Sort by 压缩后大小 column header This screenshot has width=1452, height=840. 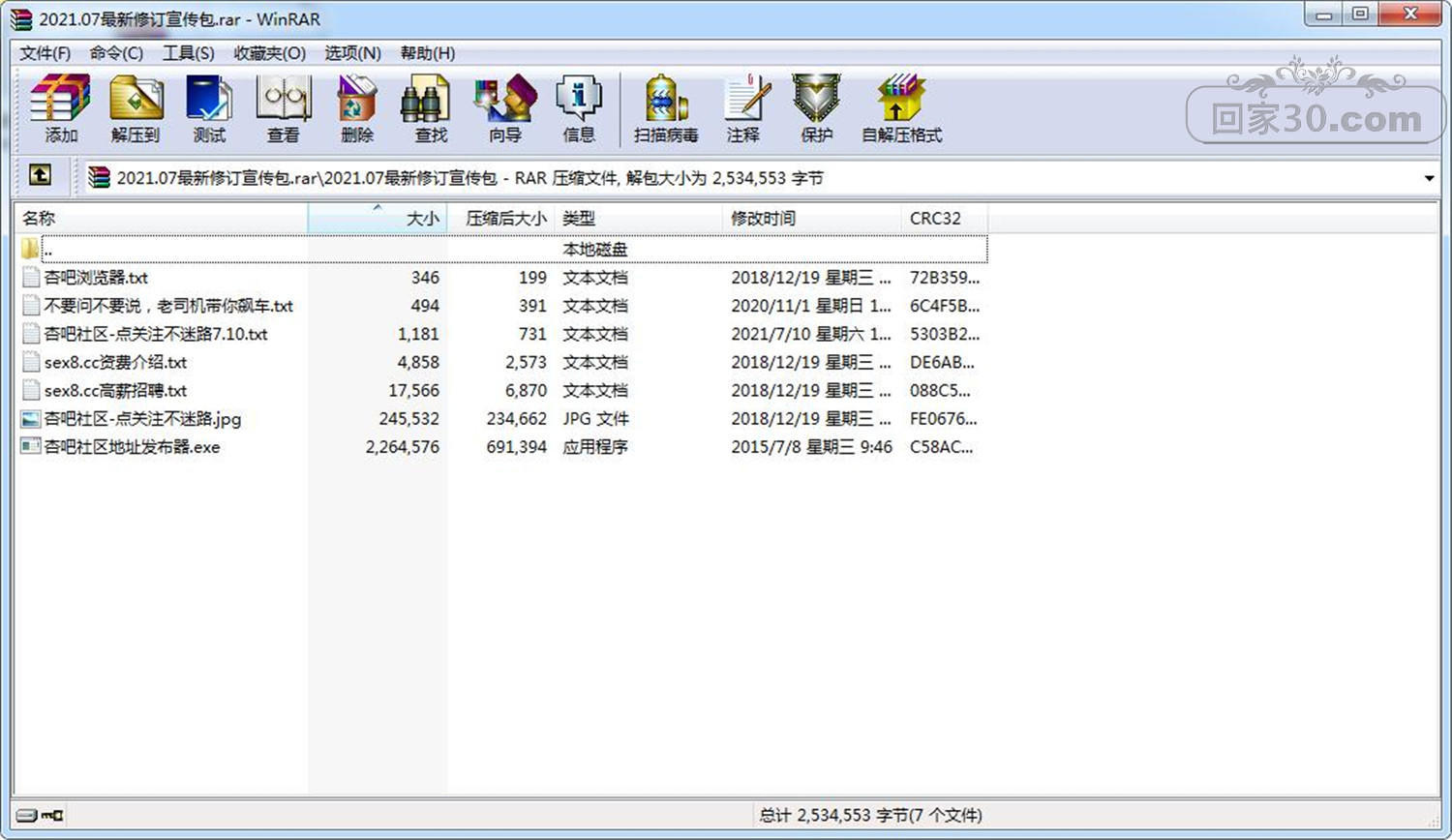(x=501, y=219)
